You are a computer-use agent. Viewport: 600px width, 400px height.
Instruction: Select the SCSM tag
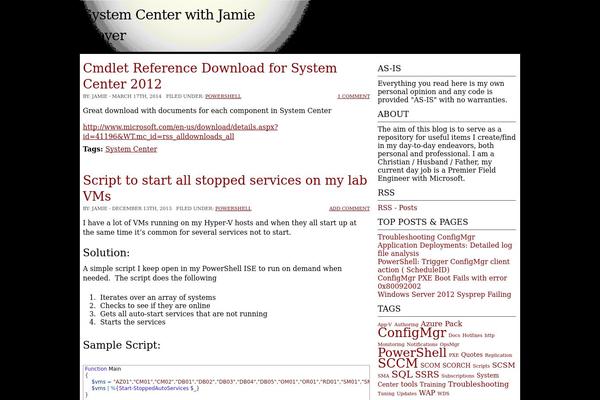click(x=503, y=365)
